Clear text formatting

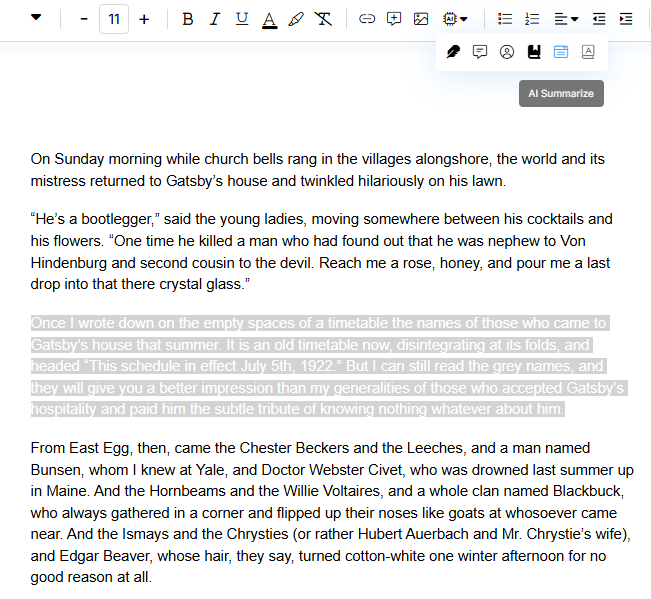click(x=322, y=19)
